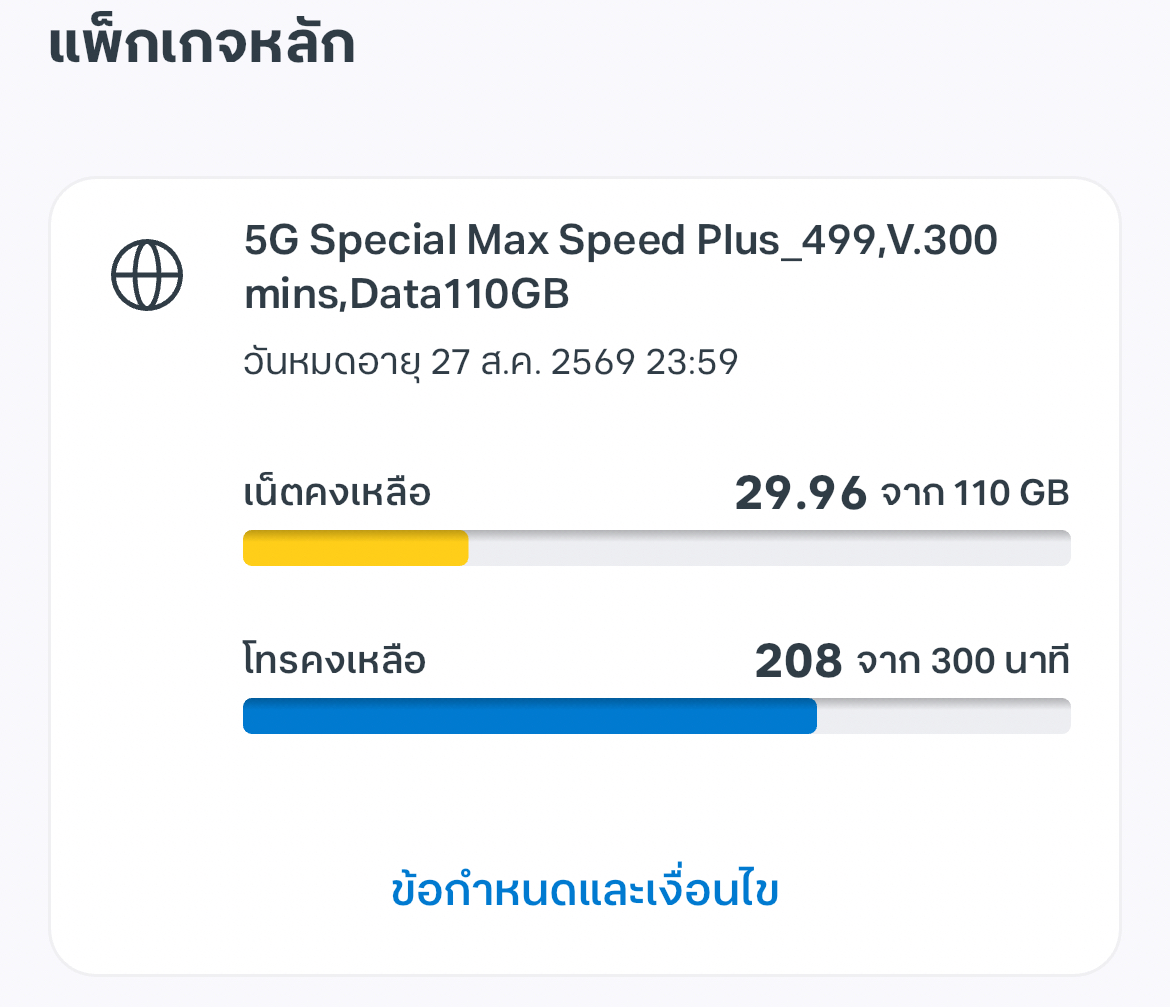
Task: Select the แพ็กเกจหลัก section heading
Action: pos(201,43)
